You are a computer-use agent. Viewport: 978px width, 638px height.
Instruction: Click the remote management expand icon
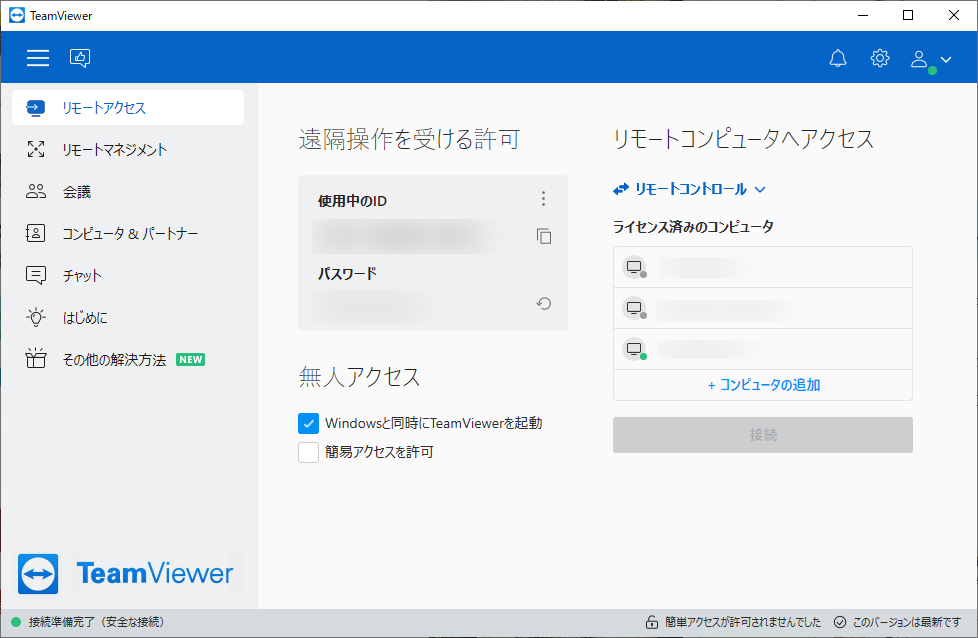[x=36, y=150]
